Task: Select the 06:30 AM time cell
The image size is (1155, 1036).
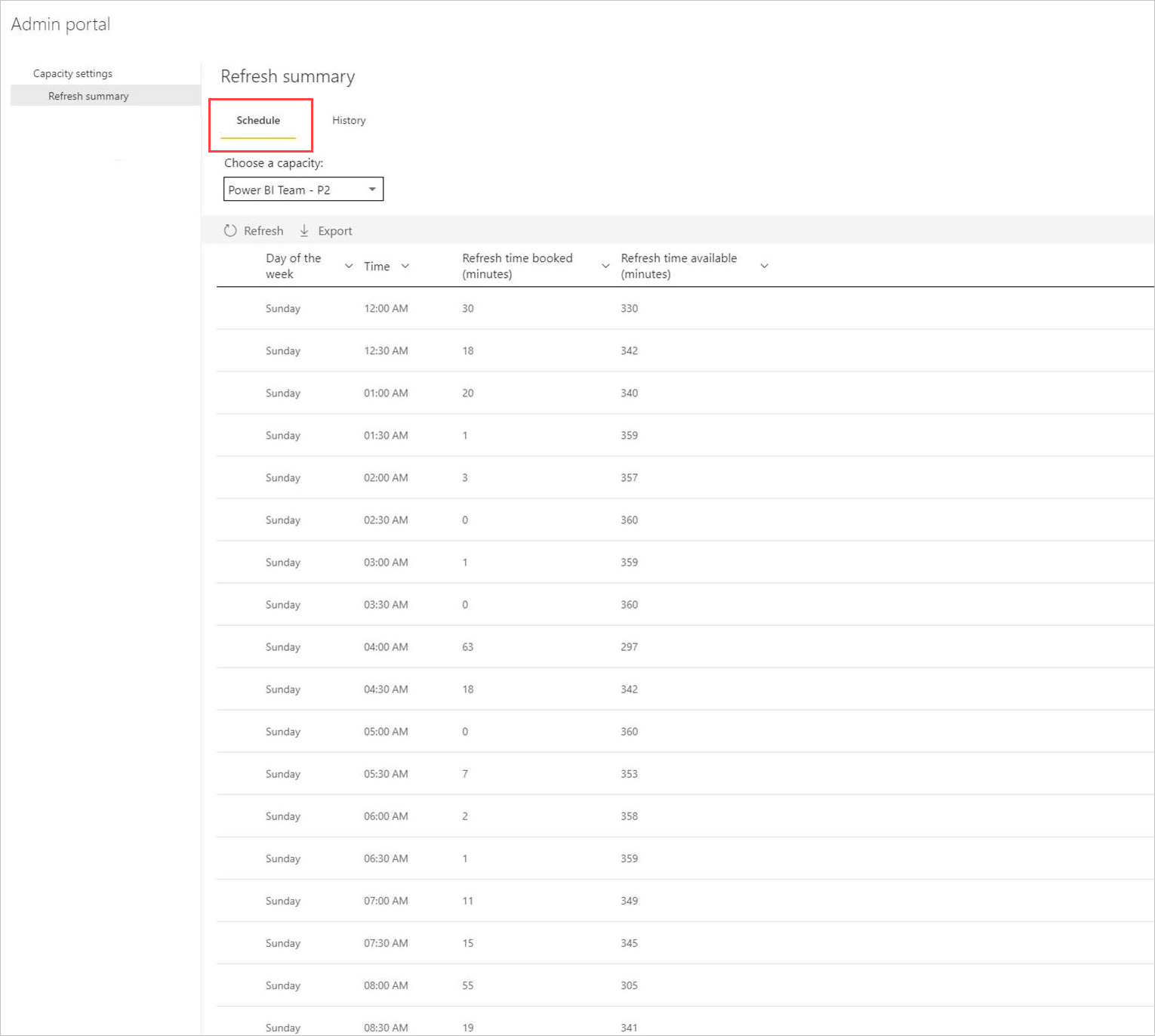Action: tap(386, 858)
